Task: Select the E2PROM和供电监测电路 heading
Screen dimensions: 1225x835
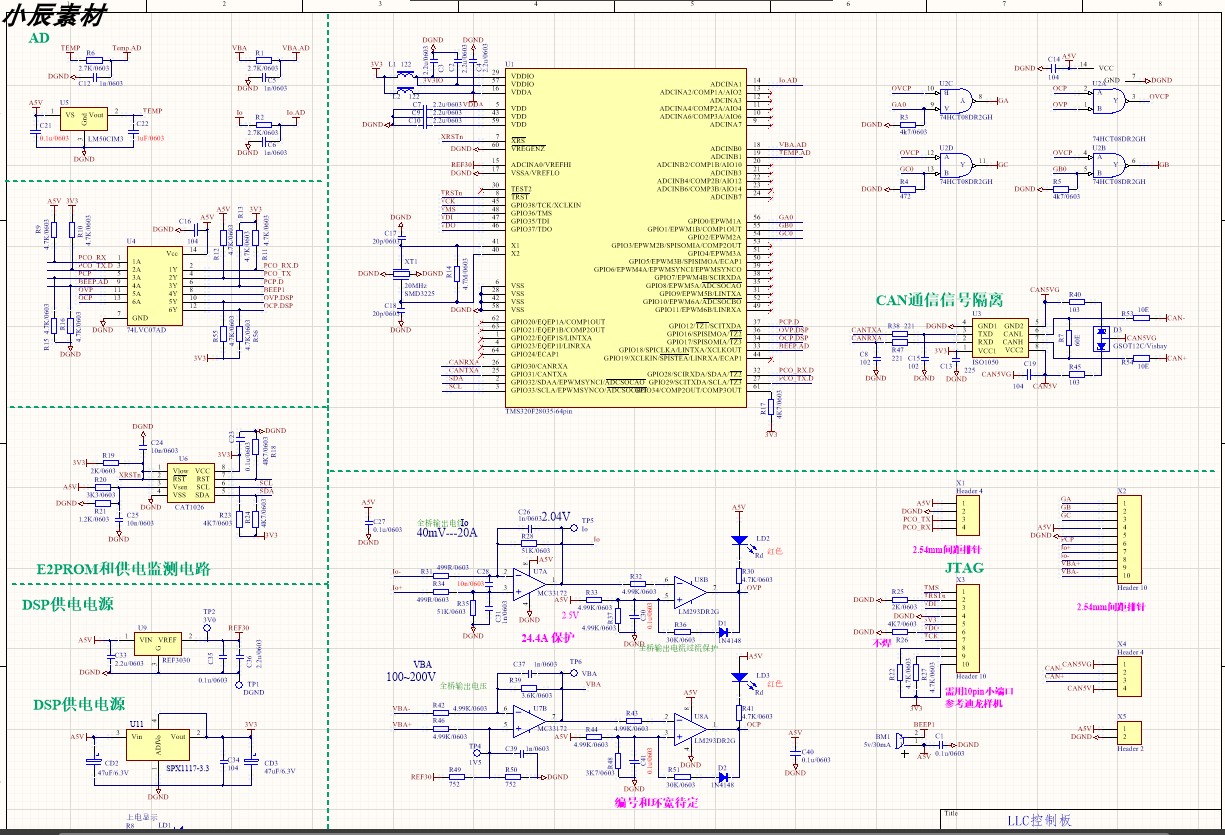Action: coord(123,569)
